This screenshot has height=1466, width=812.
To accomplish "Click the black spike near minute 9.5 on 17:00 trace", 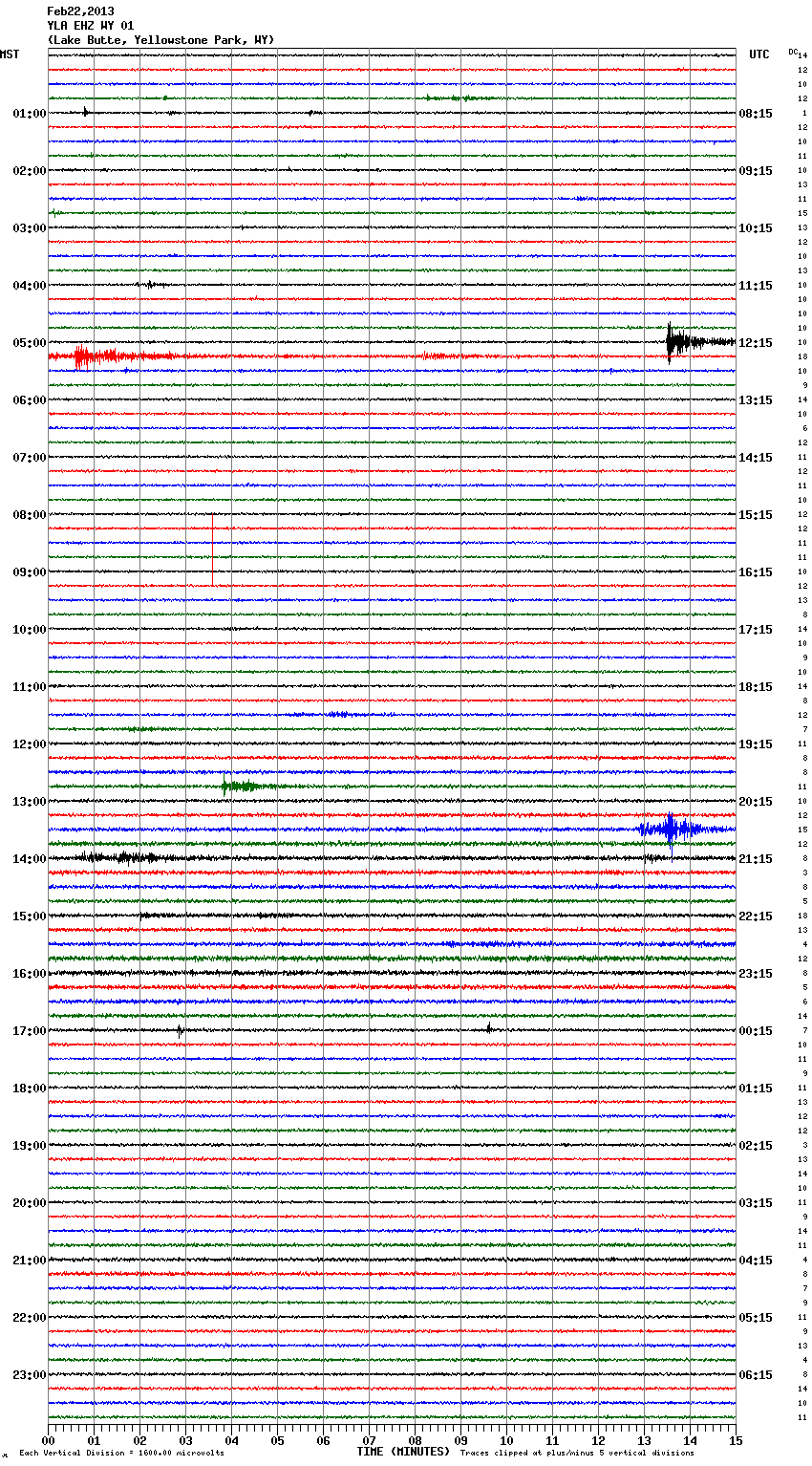I will [x=489, y=1028].
